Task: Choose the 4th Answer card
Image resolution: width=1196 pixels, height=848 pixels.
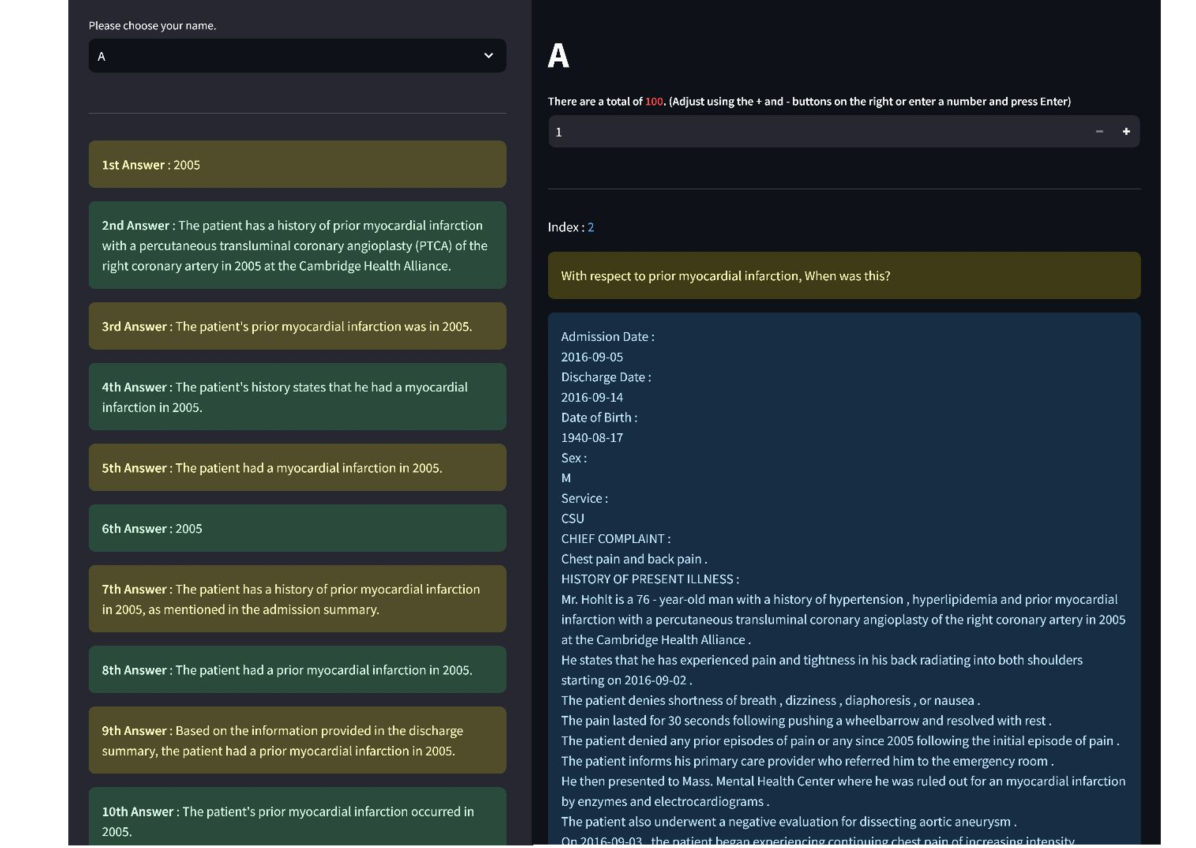Action: (x=297, y=397)
